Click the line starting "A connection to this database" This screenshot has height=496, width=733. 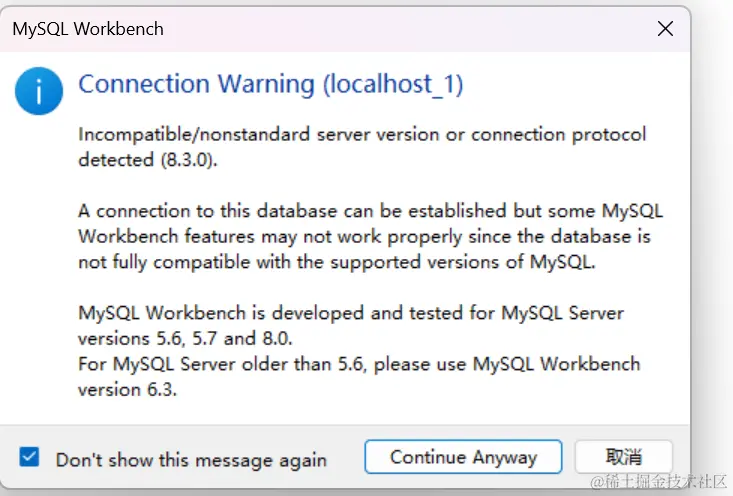point(370,211)
